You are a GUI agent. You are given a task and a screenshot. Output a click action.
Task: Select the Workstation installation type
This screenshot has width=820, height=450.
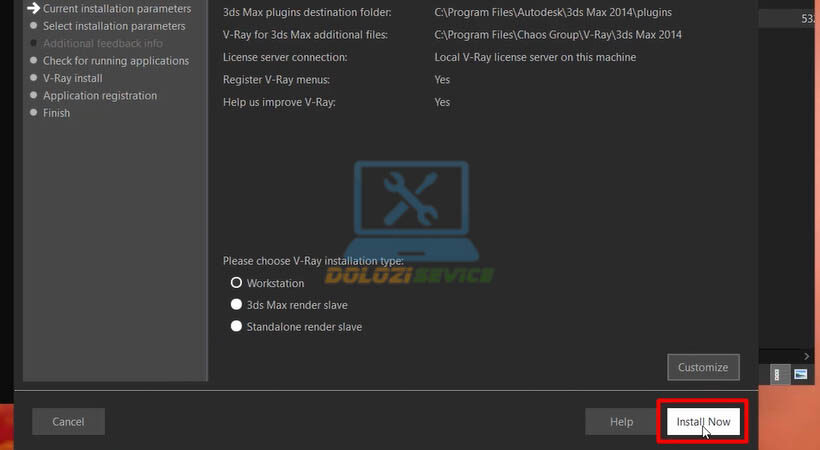tap(237, 283)
